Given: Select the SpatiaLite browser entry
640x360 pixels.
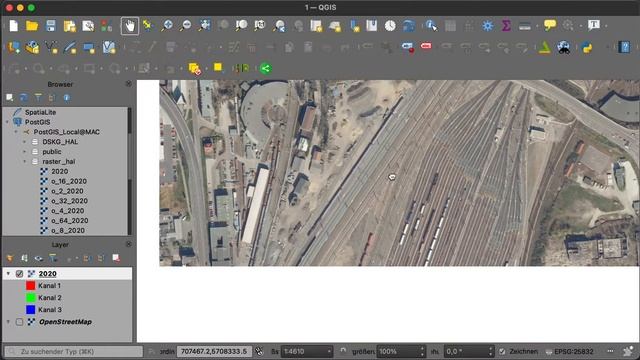Looking at the screenshot, I should (40, 112).
